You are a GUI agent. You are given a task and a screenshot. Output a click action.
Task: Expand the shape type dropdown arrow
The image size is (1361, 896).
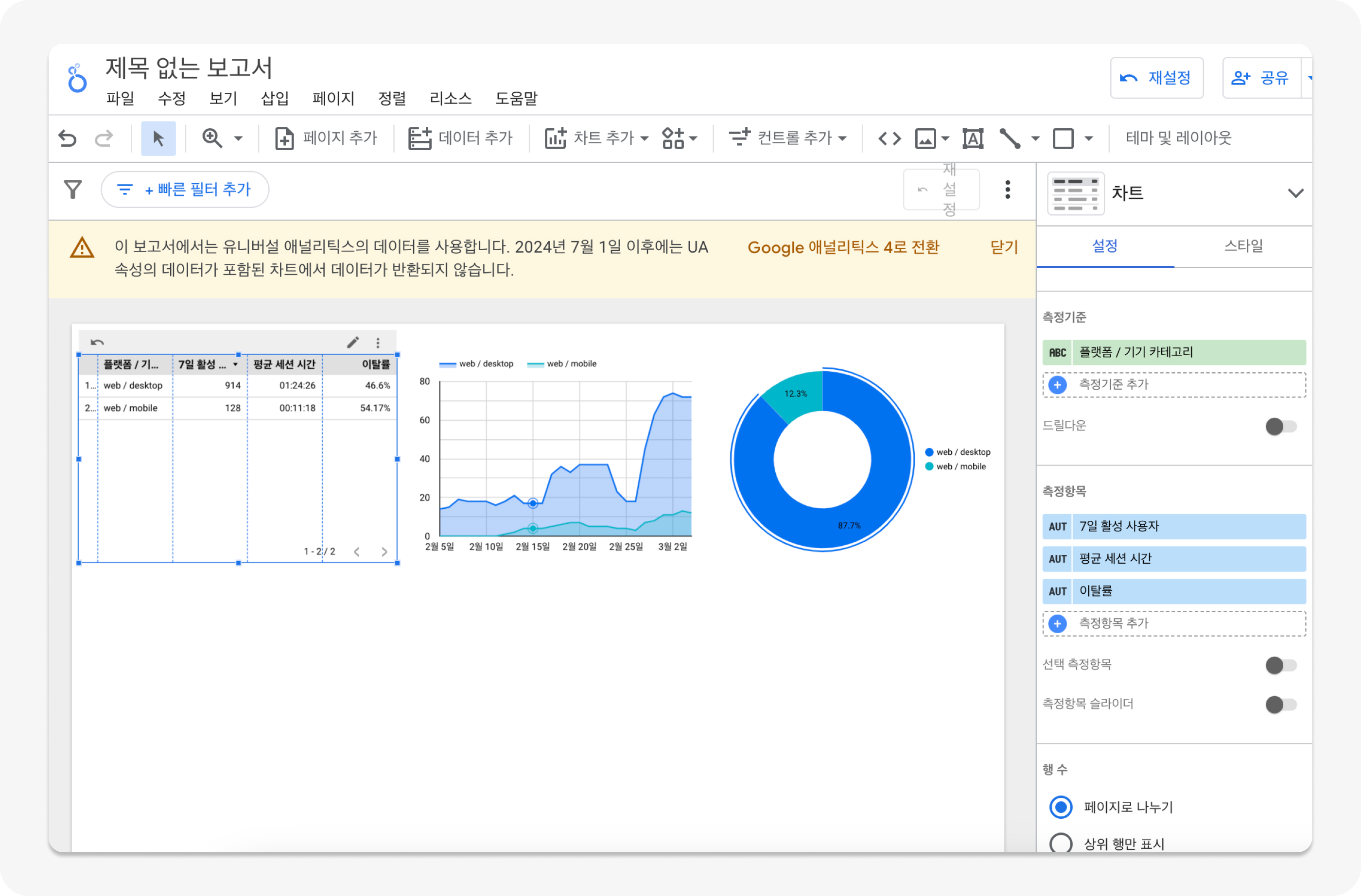tap(1089, 139)
